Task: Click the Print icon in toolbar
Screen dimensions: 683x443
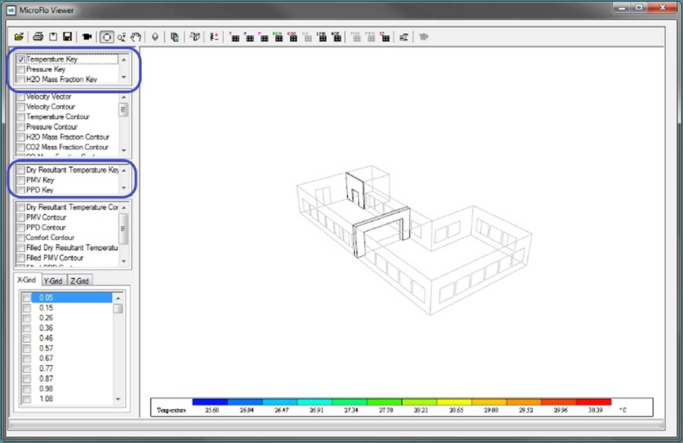Action: click(x=37, y=37)
